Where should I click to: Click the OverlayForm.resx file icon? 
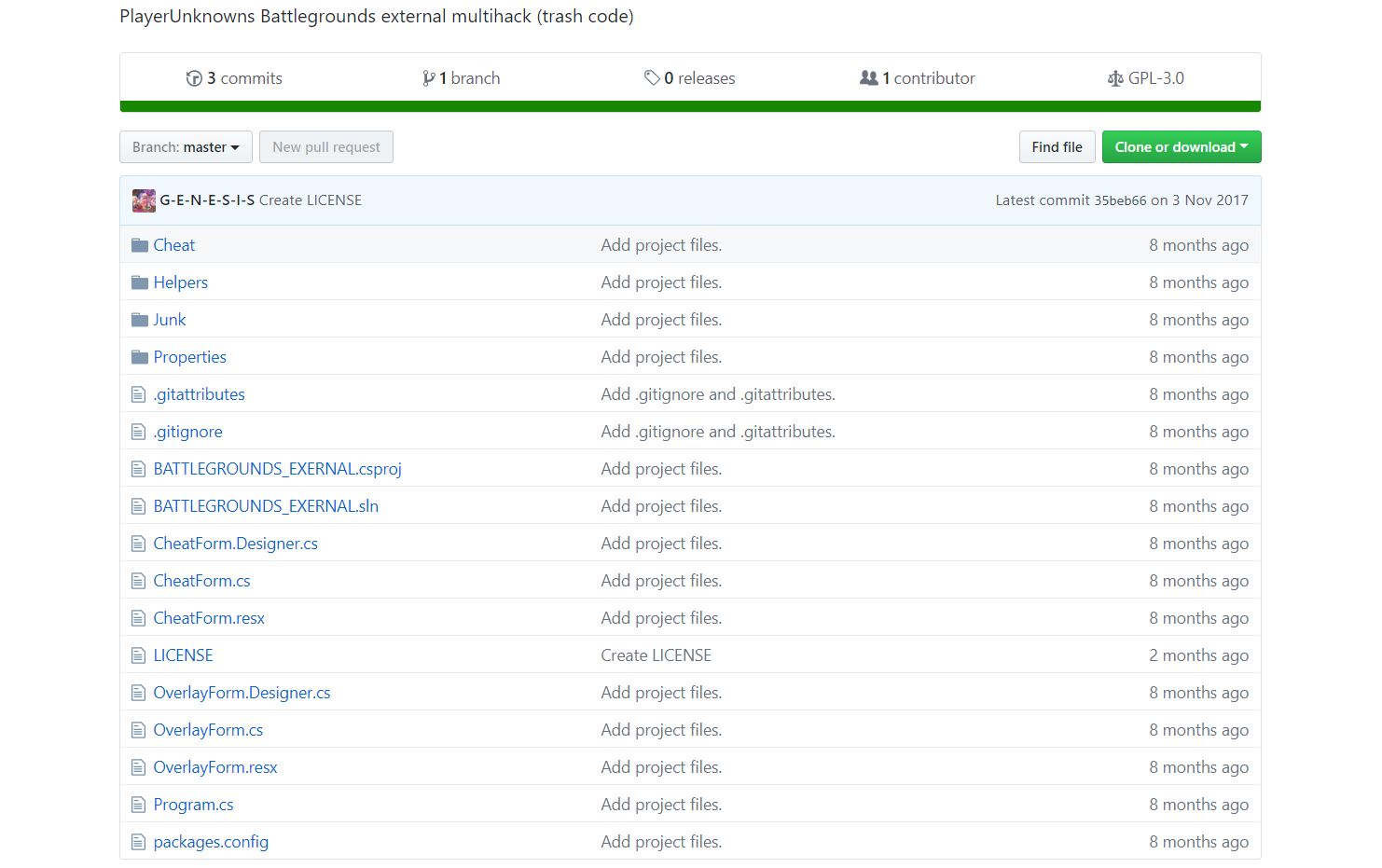pyautogui.click(x=139, y=767)
